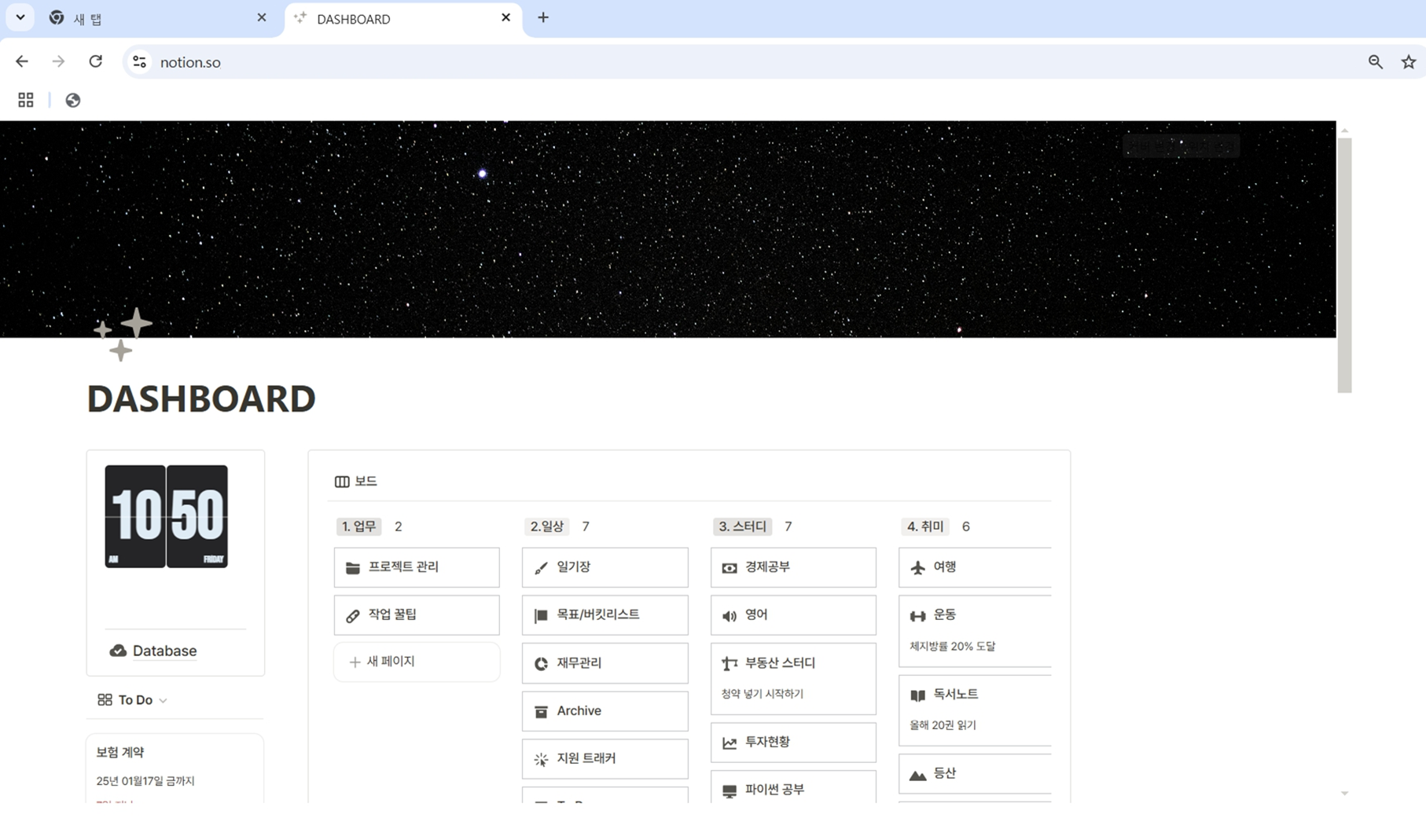Screen dimensions: 1426x840
Task: Click the pen icon on 일기장
Action: pos(541,568)
